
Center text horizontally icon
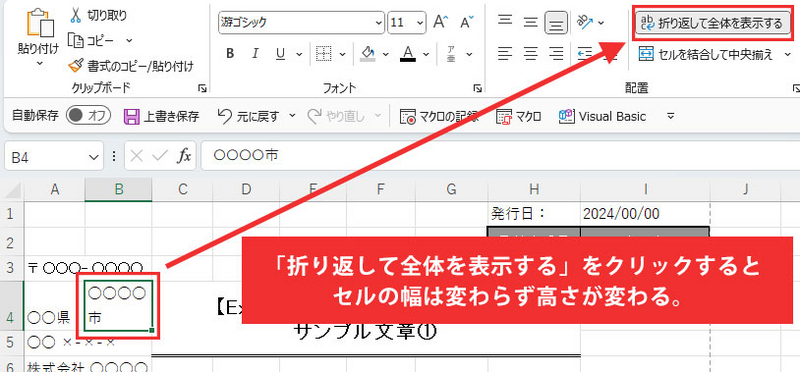click(x=531, y=53)
